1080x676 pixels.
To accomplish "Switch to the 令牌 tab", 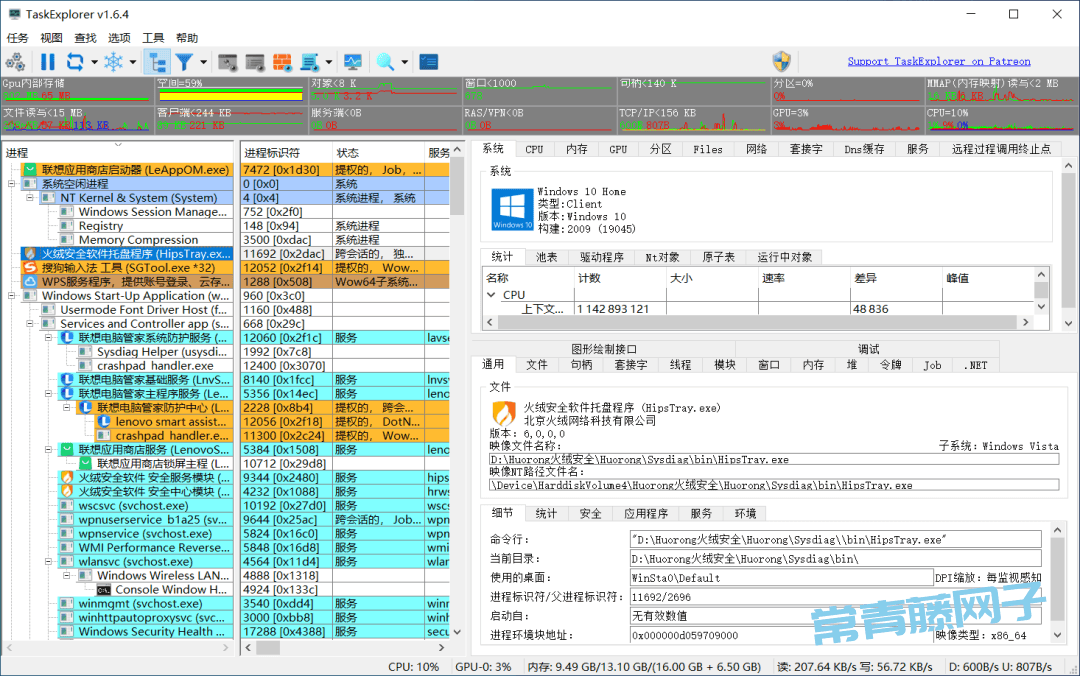I will coord(891,365).
